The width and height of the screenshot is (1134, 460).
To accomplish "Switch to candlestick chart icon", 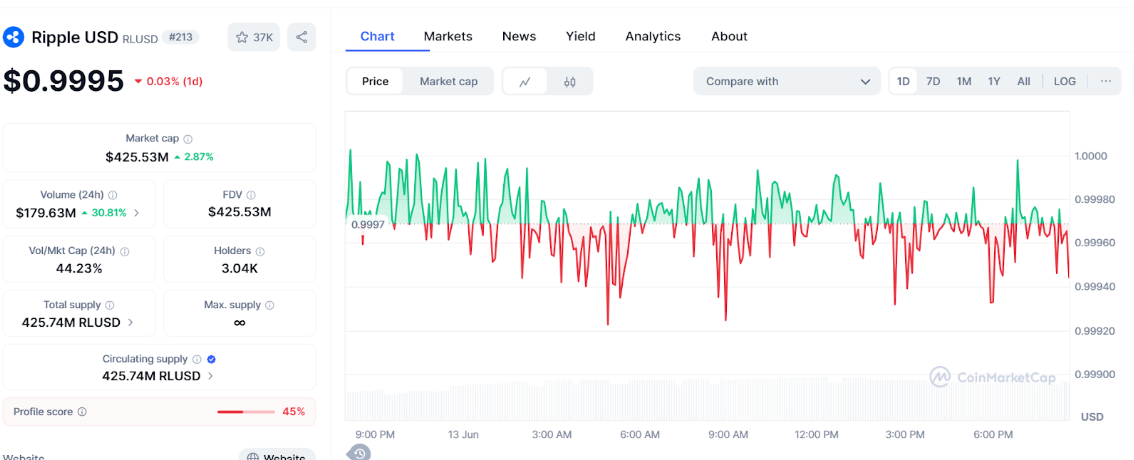I will click(570, 82).
